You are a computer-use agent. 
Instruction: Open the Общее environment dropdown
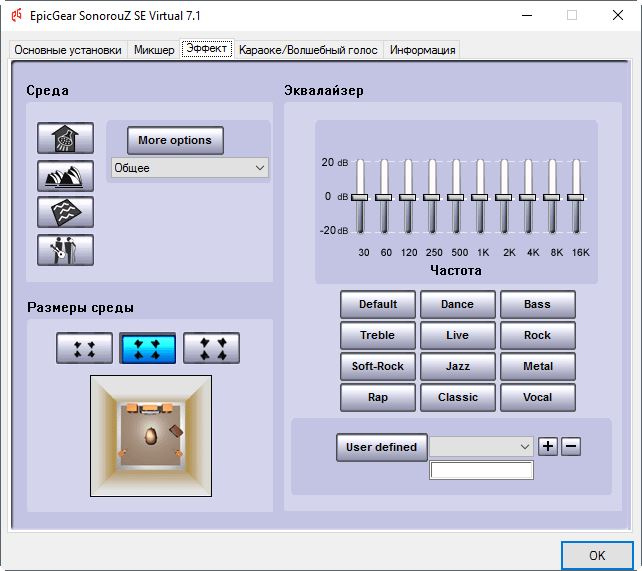[x=190, y=168]
